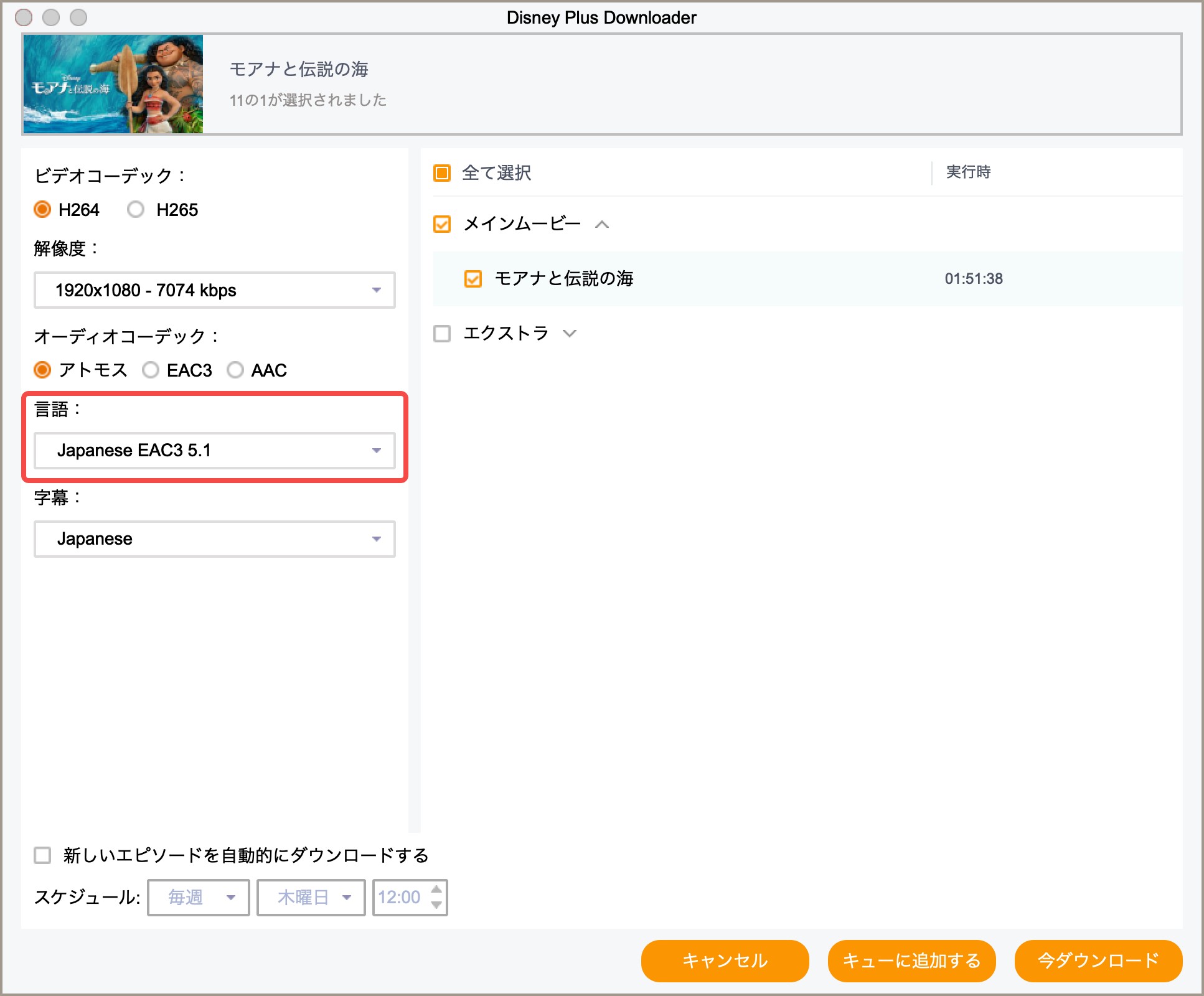Uncheck the メインムービー checkbox
This screenshot has height=996, width=1204.
(442, 224)
